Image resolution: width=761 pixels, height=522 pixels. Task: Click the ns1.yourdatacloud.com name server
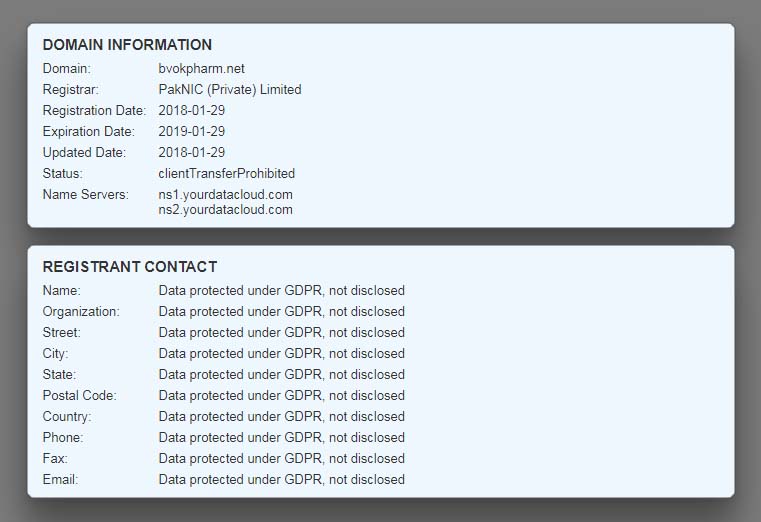tap(225, 194)
